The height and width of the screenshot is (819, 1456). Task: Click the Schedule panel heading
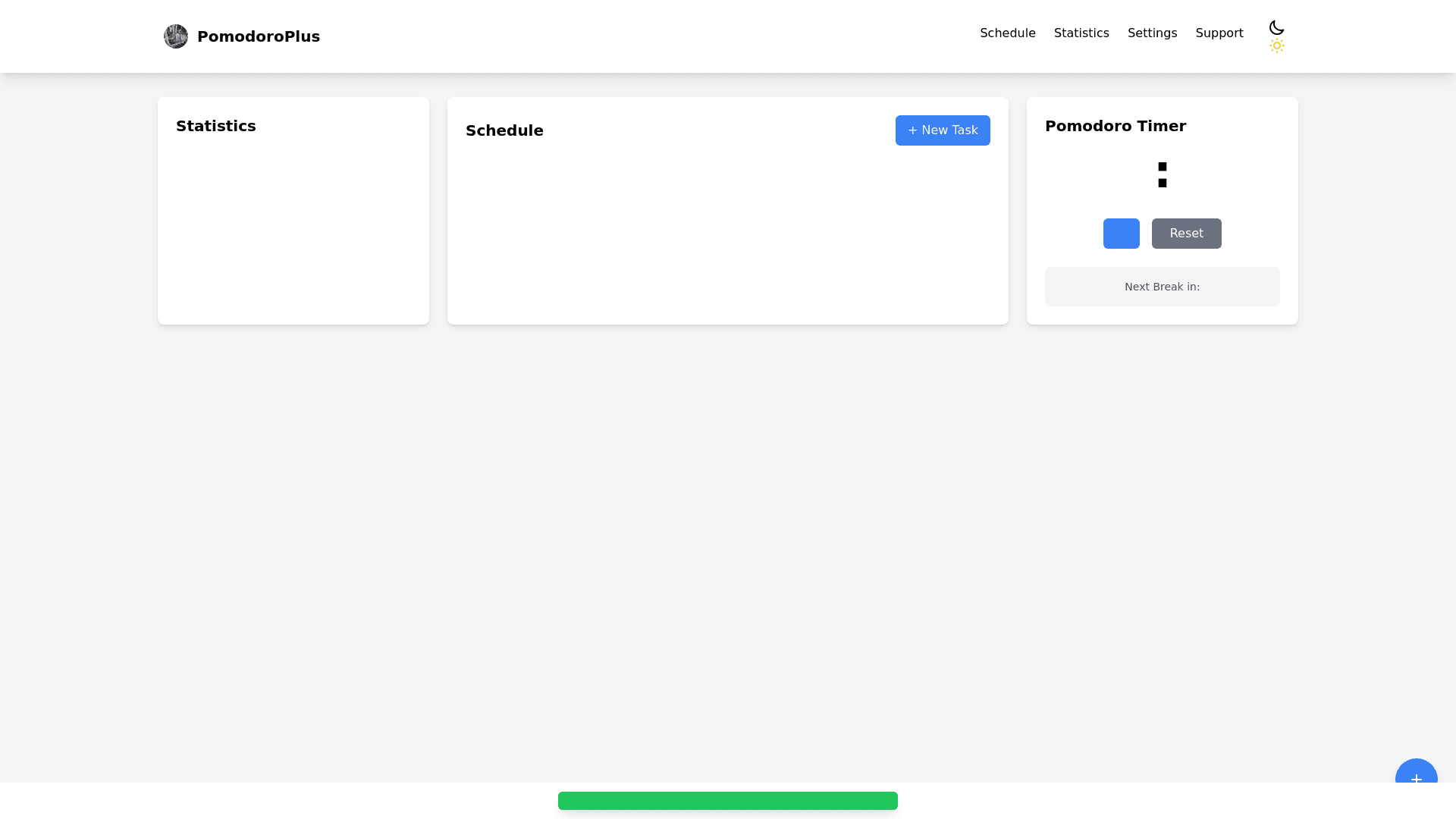504,130
